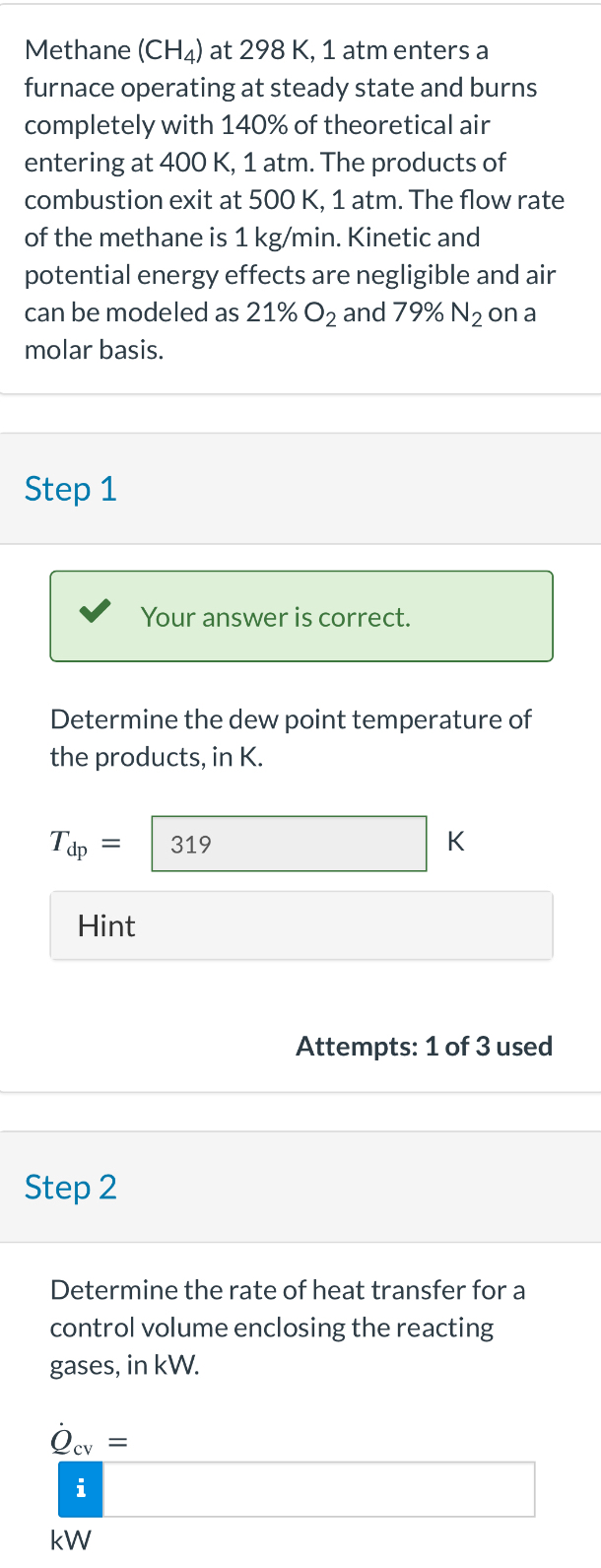Click the 'Attempts: 1 of 3 used' text
601x1568 pixels.
[424, 1046]
